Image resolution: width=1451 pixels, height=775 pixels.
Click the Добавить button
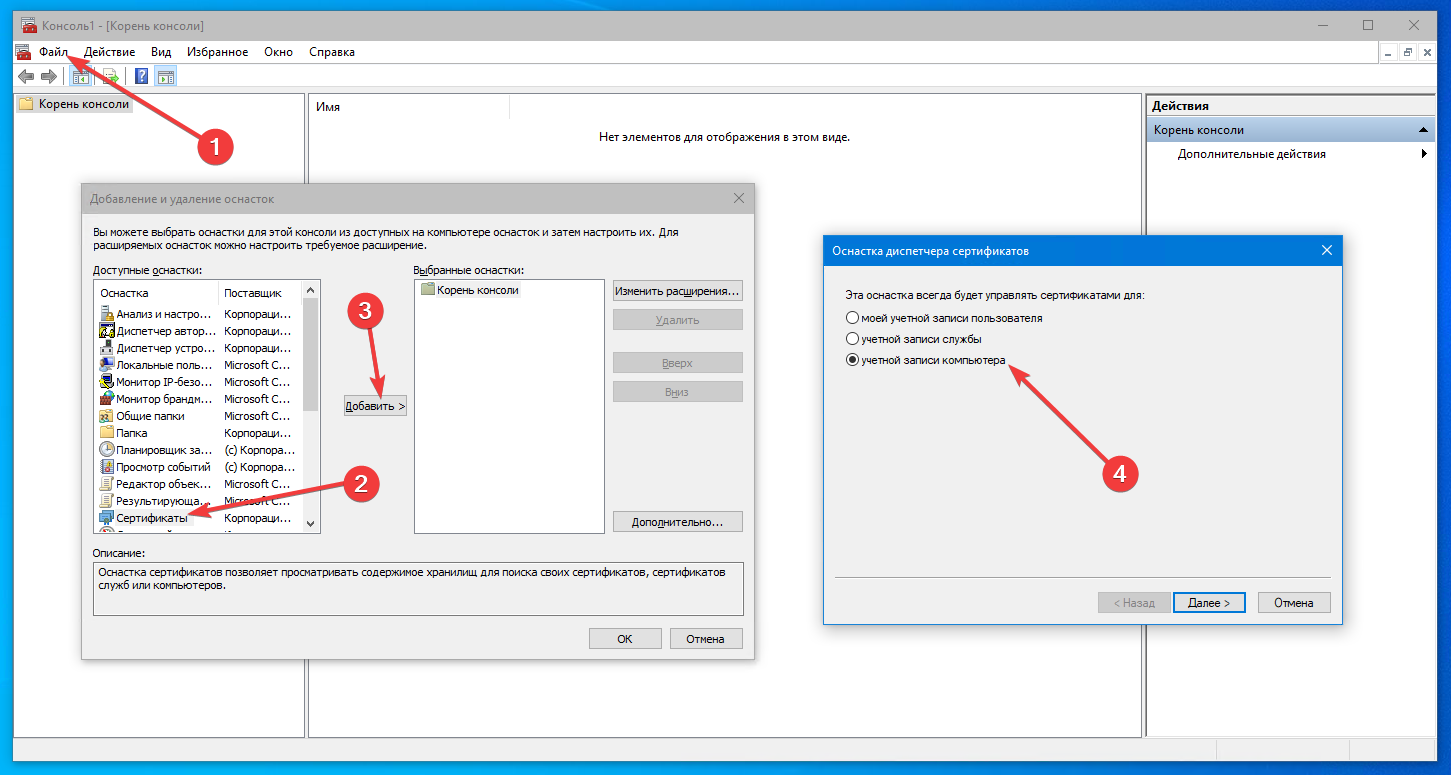tap(375, 405)
